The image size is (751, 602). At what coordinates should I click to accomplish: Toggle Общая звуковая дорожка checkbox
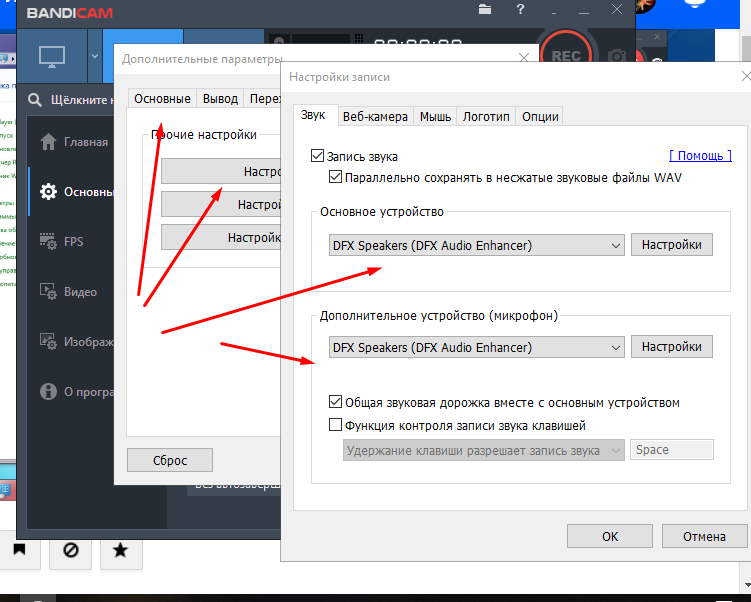coord(335,402)
